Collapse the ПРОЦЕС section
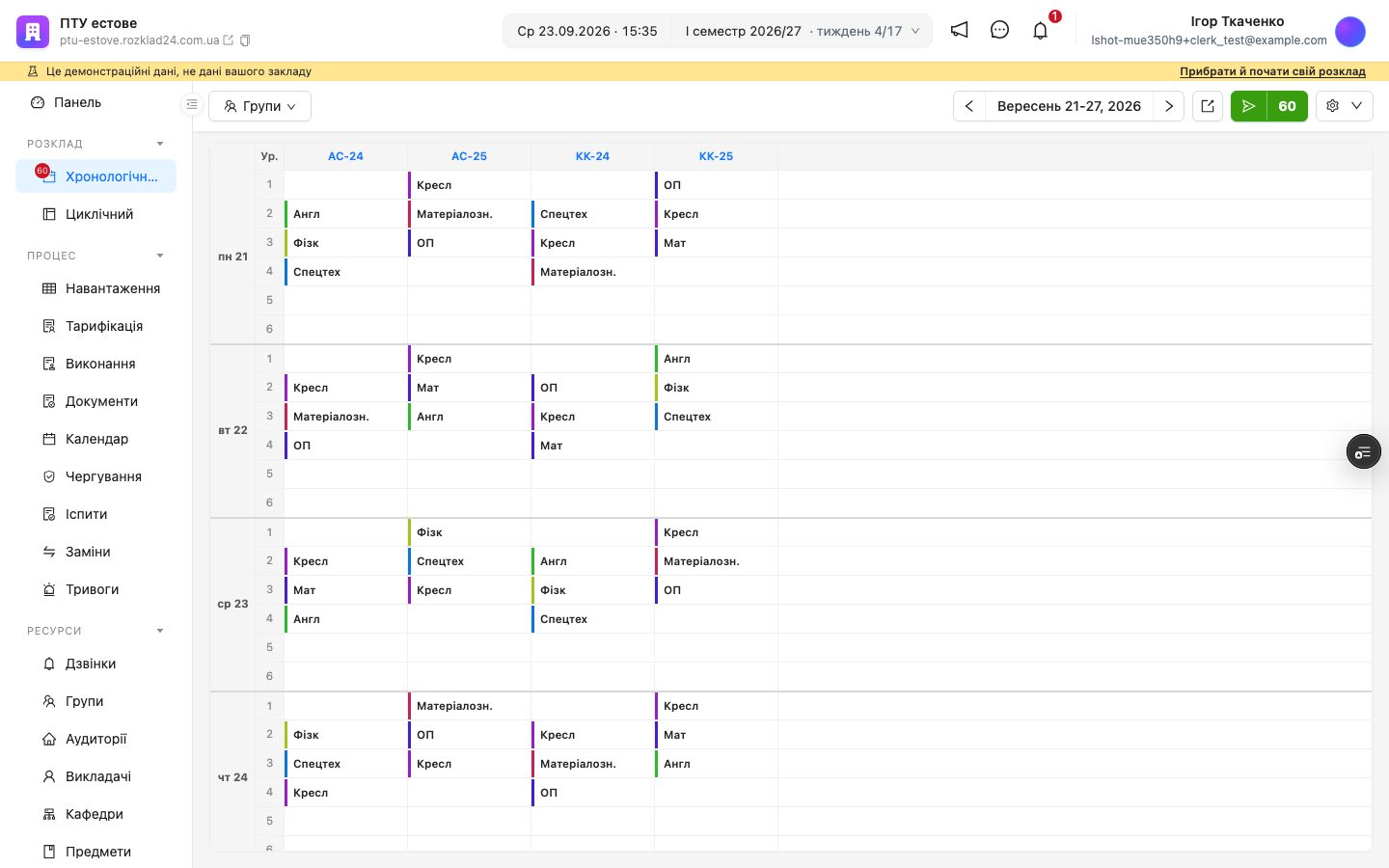The width and height of the screenshot is (1389, 868). click(x=160, y=256)
